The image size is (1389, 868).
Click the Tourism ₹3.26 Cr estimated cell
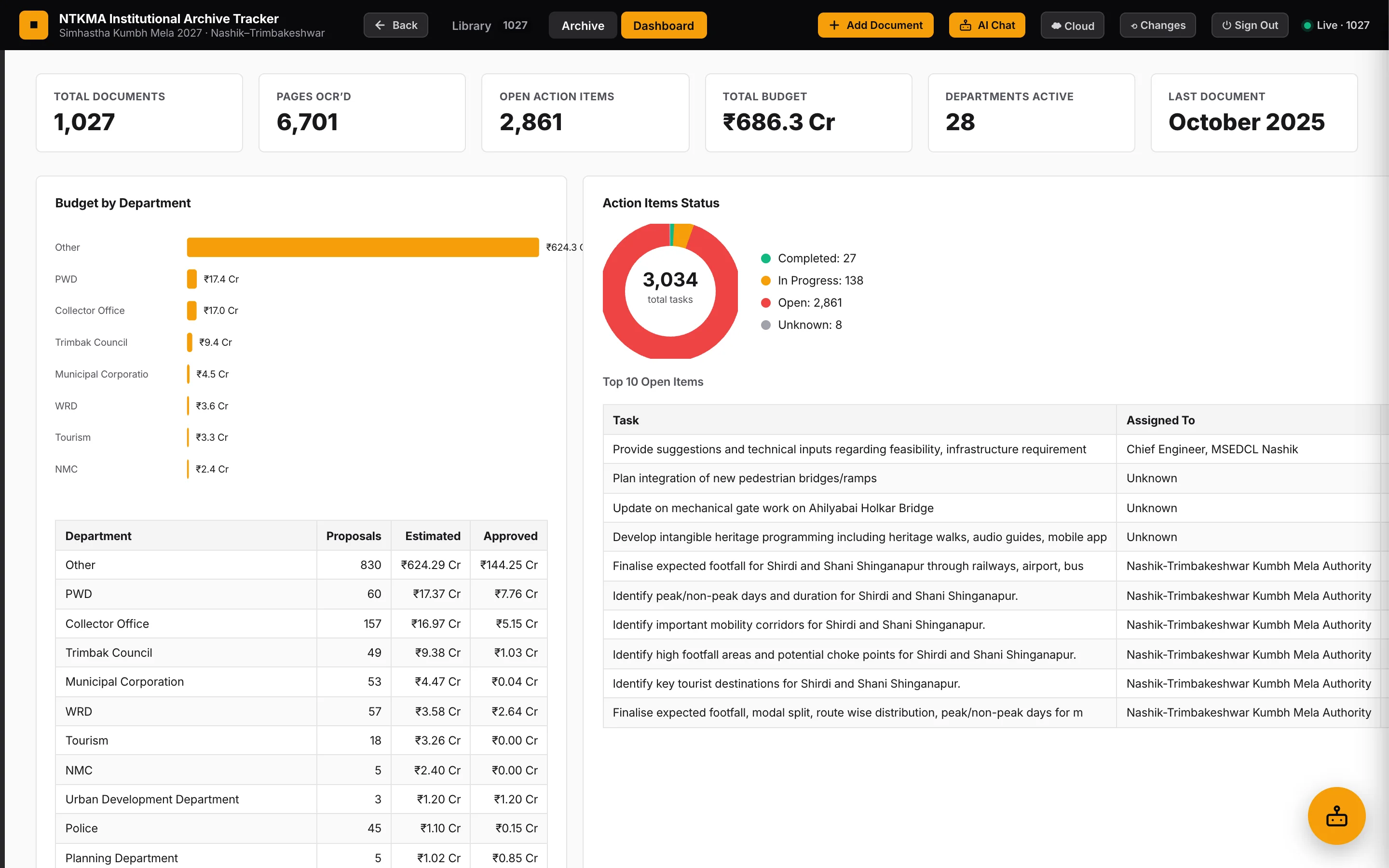click(x=431, y=741)
